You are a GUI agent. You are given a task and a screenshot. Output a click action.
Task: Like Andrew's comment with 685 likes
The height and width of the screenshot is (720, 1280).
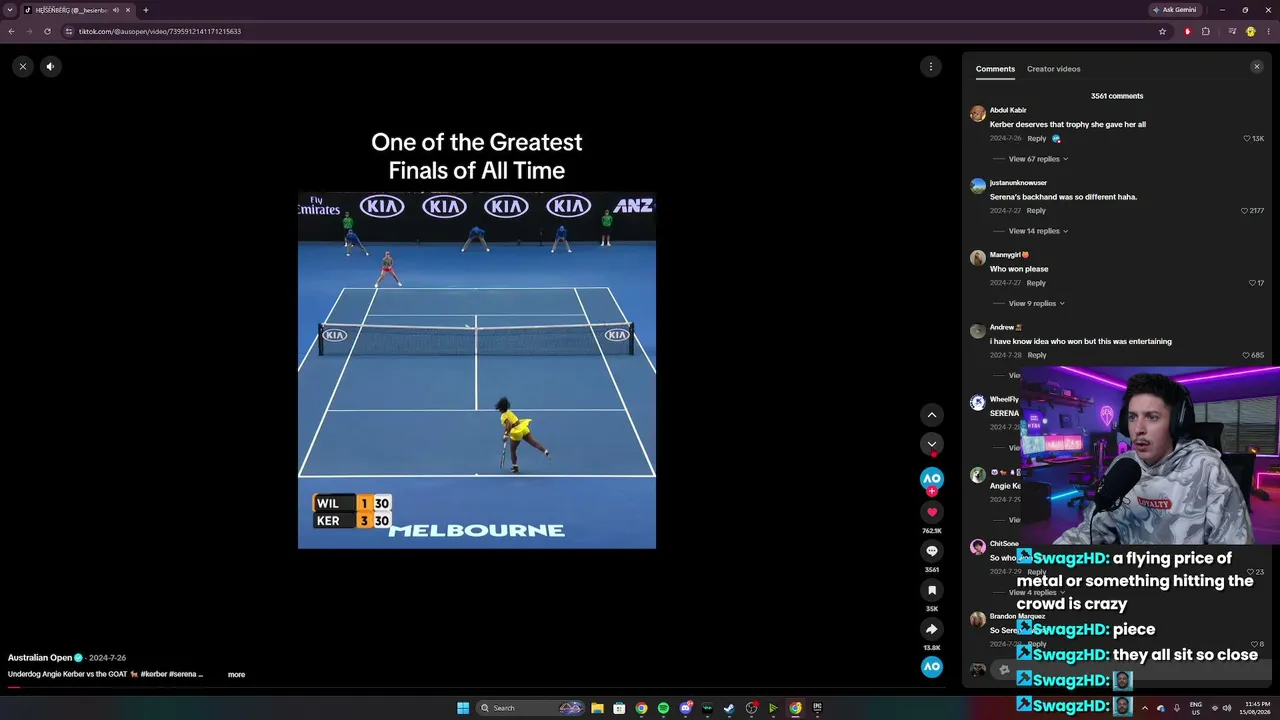(x=1246, y=355)
